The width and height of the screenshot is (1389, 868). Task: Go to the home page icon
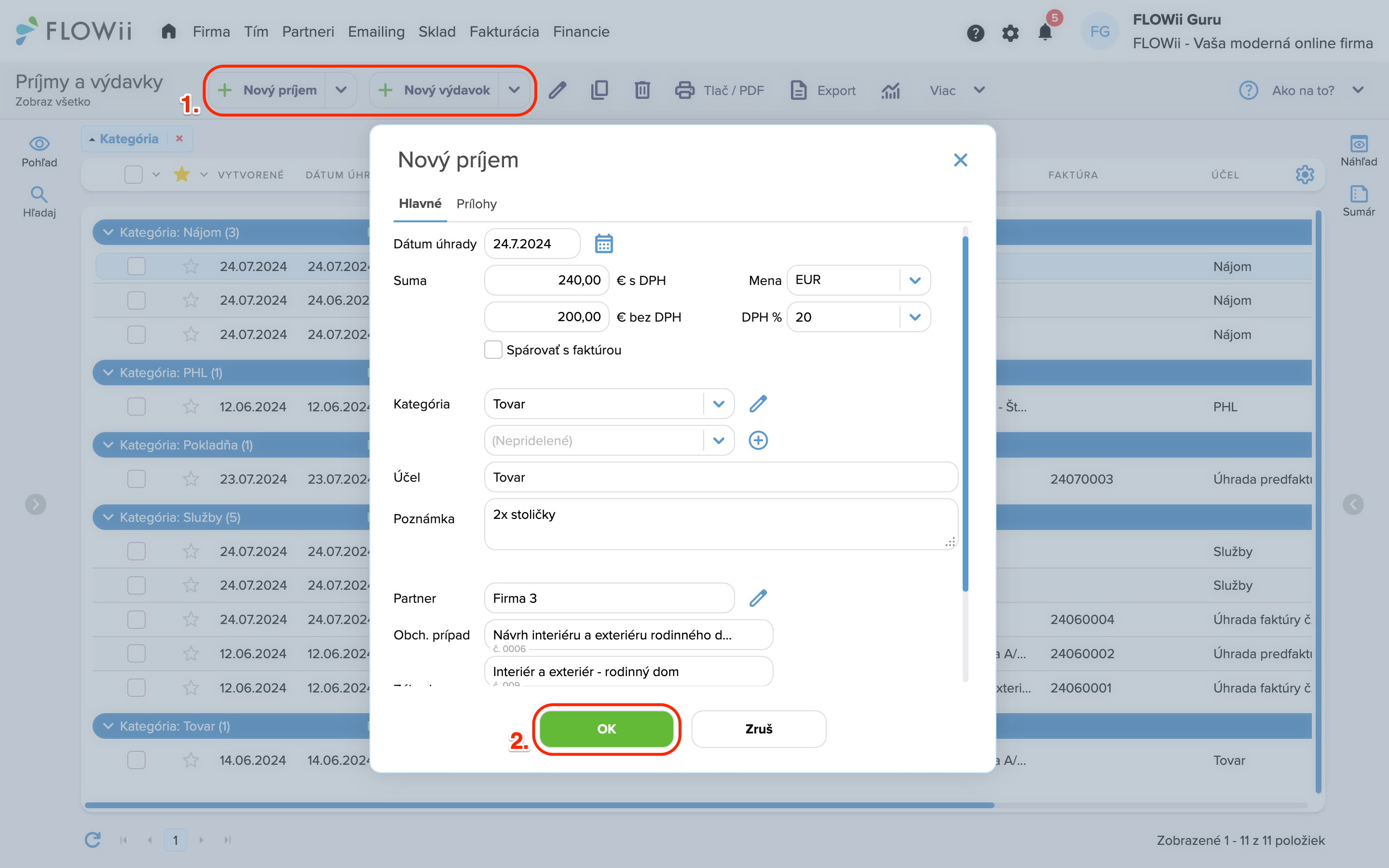click(168, 31)
